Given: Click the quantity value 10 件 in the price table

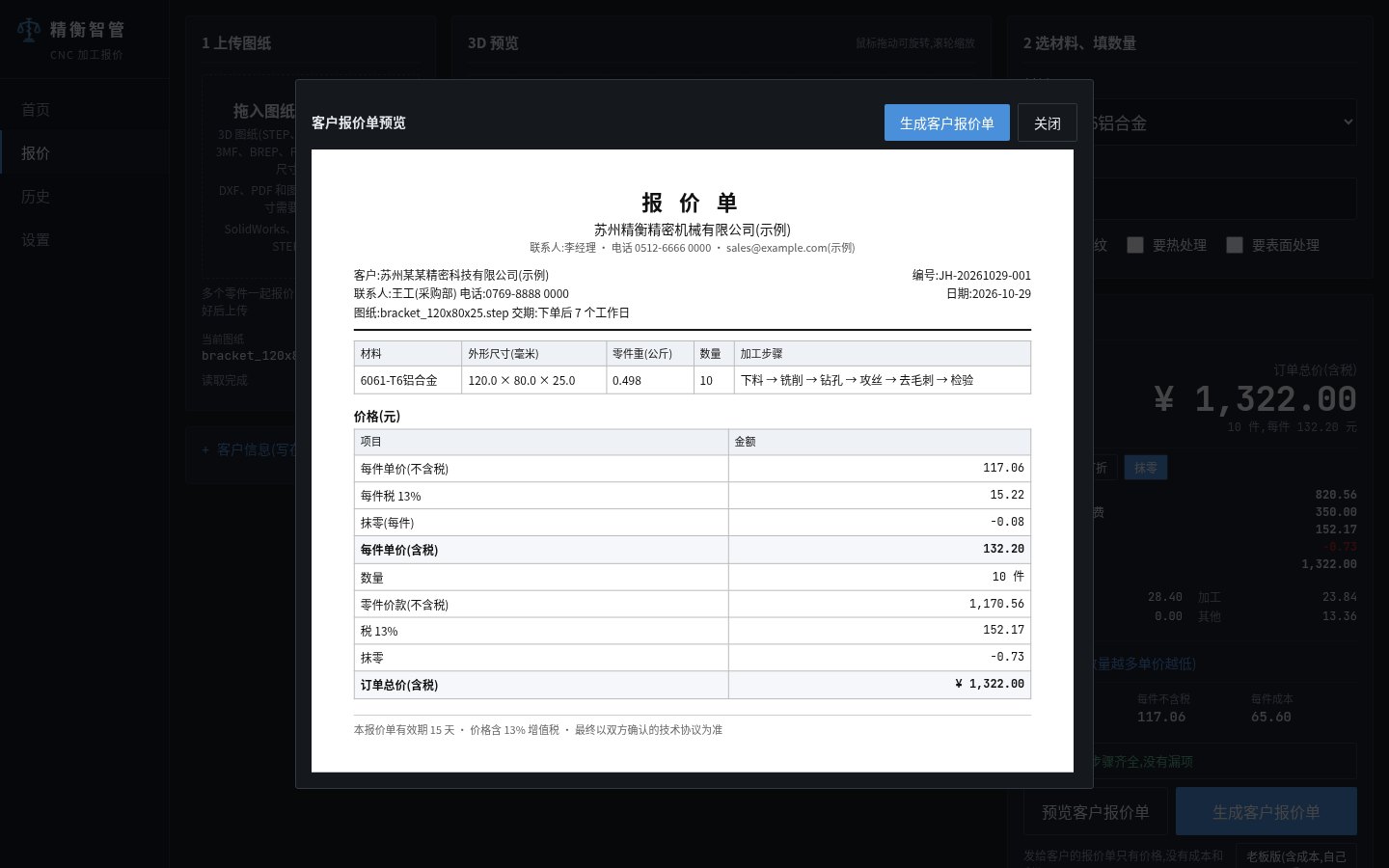Looking at the screenshot, I should click(x=1008, y=577).
